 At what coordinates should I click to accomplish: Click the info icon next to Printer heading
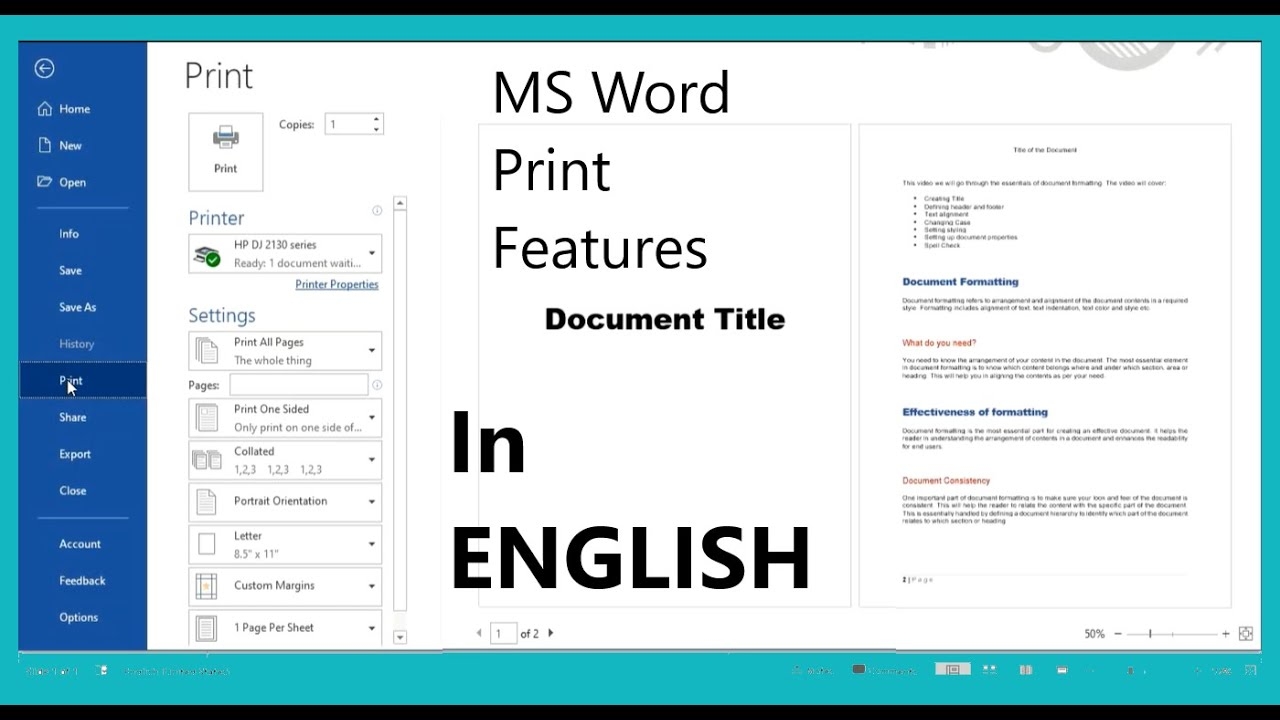point(377,211)
